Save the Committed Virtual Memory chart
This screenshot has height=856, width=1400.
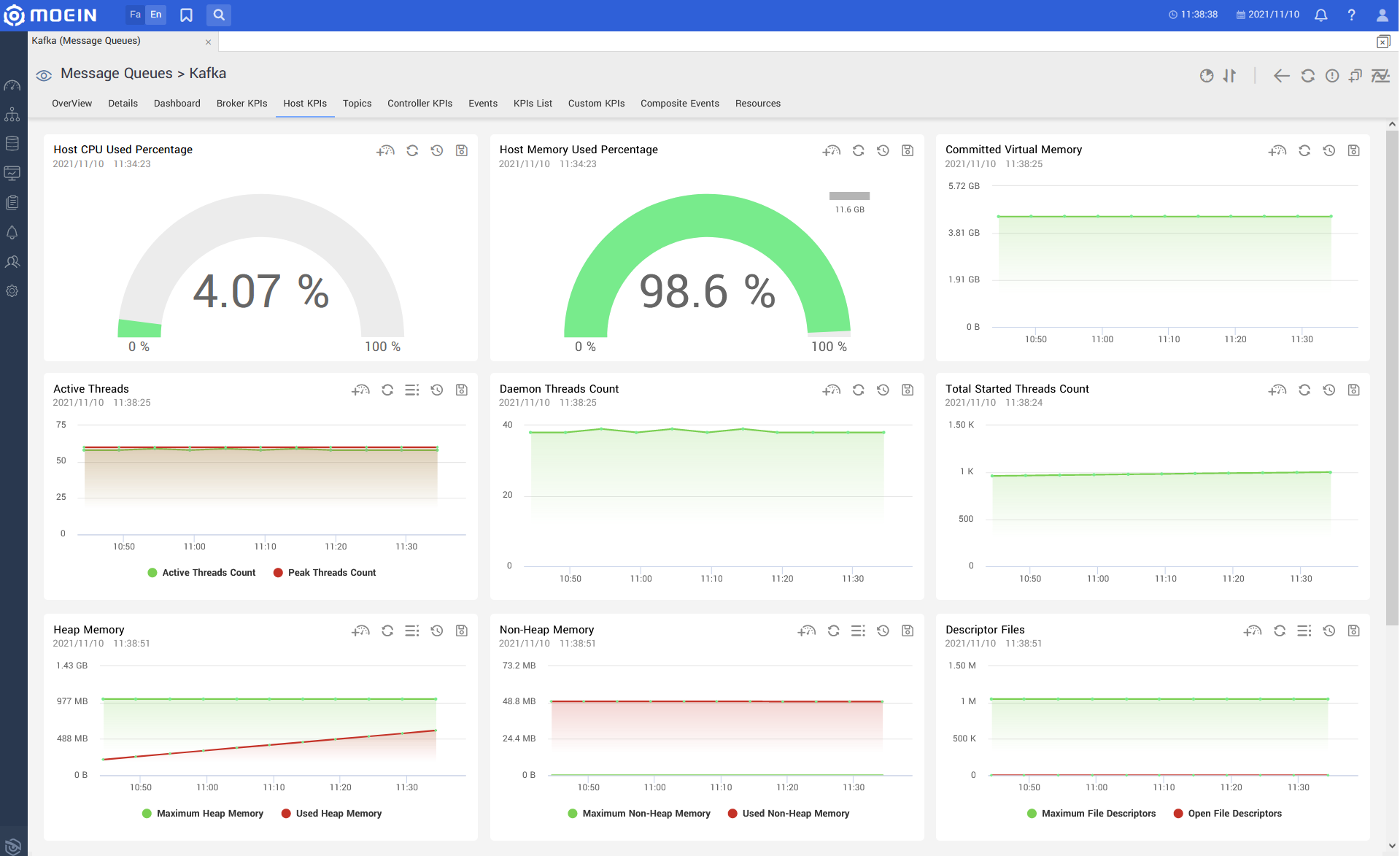[1354, 150]
